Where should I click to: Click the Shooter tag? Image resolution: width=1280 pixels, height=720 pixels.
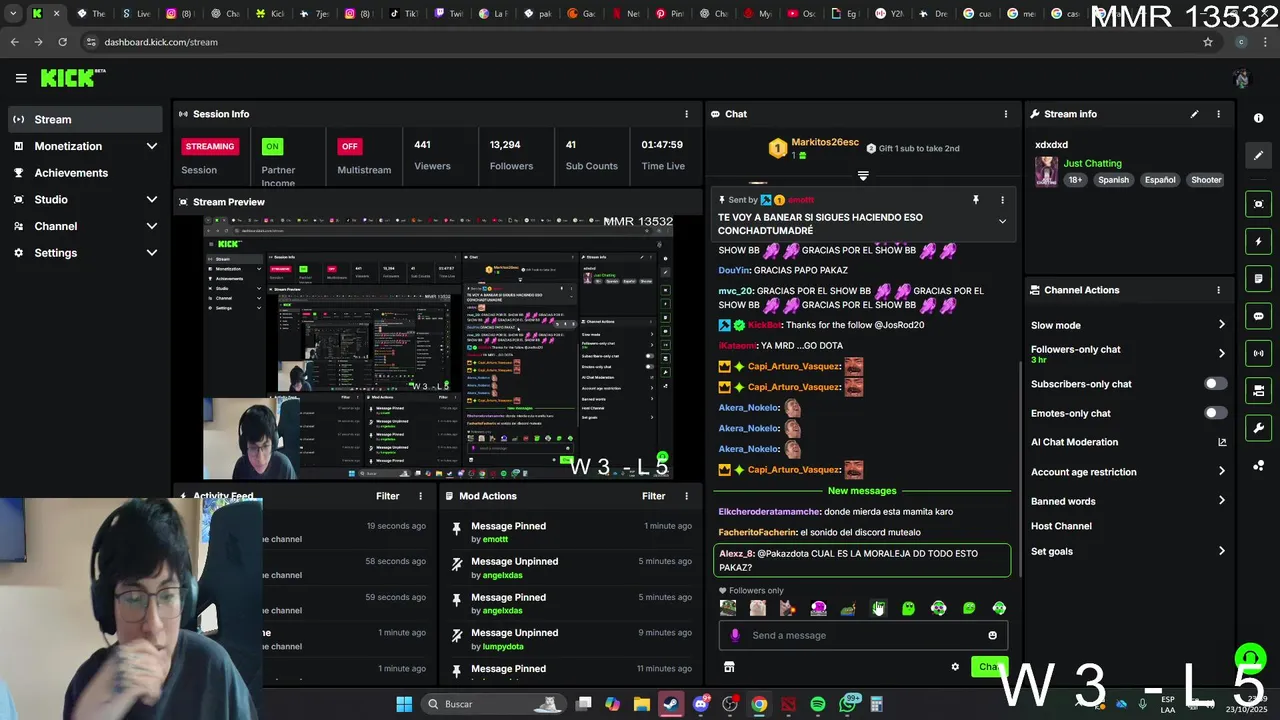1206,180
